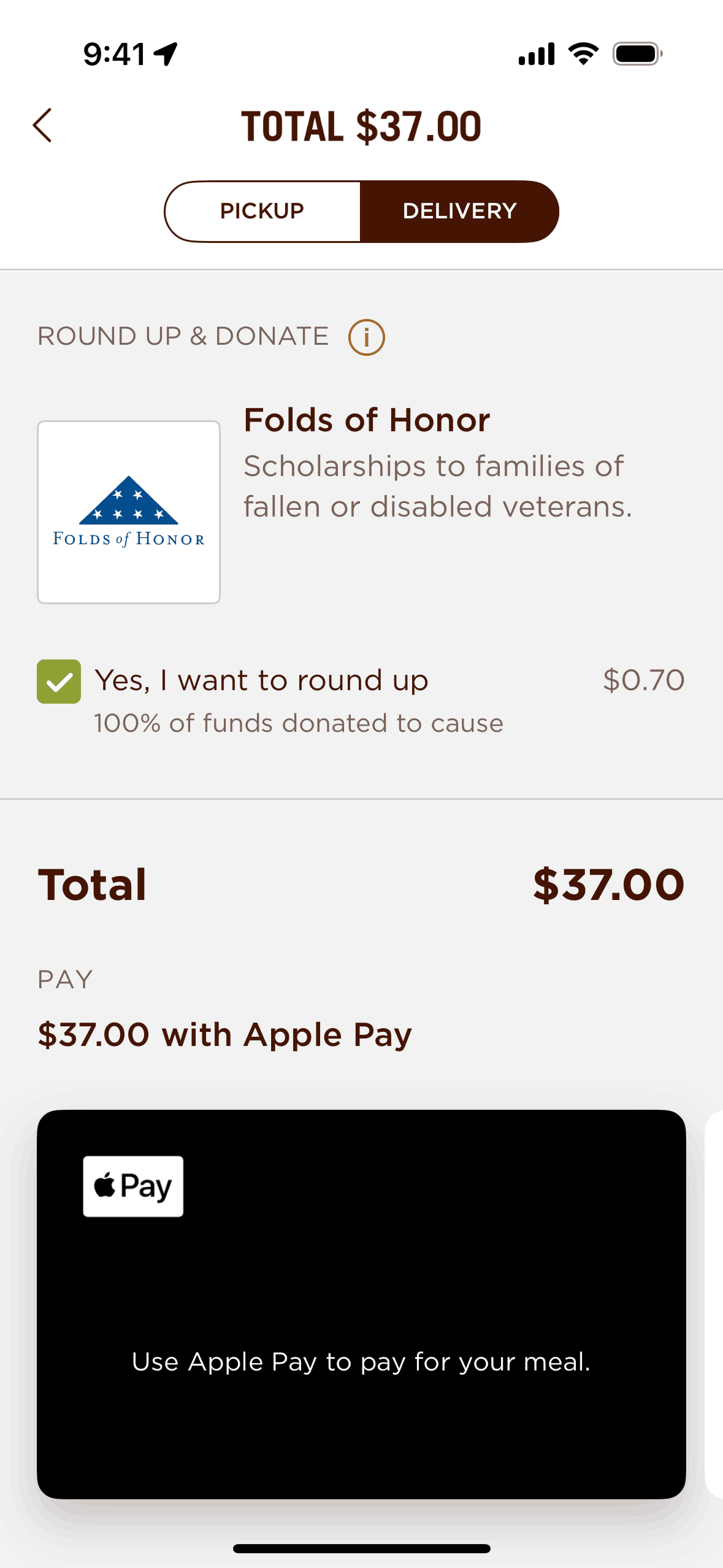Tap the location arrow beside the time

pos(166,54)
